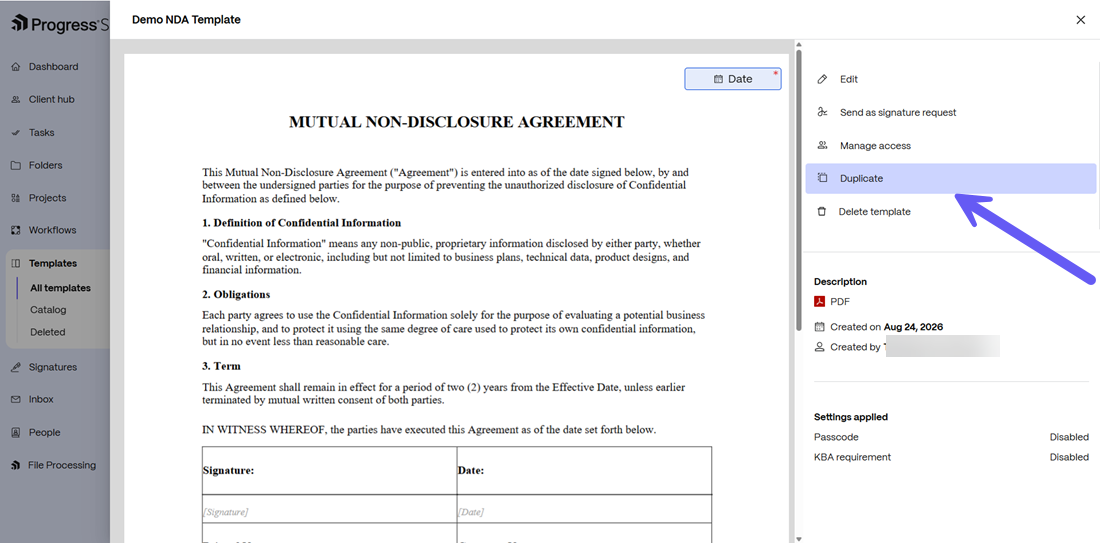1100x543 pixels.
Task: Choose Send as signature request
Action: [951, 112]
